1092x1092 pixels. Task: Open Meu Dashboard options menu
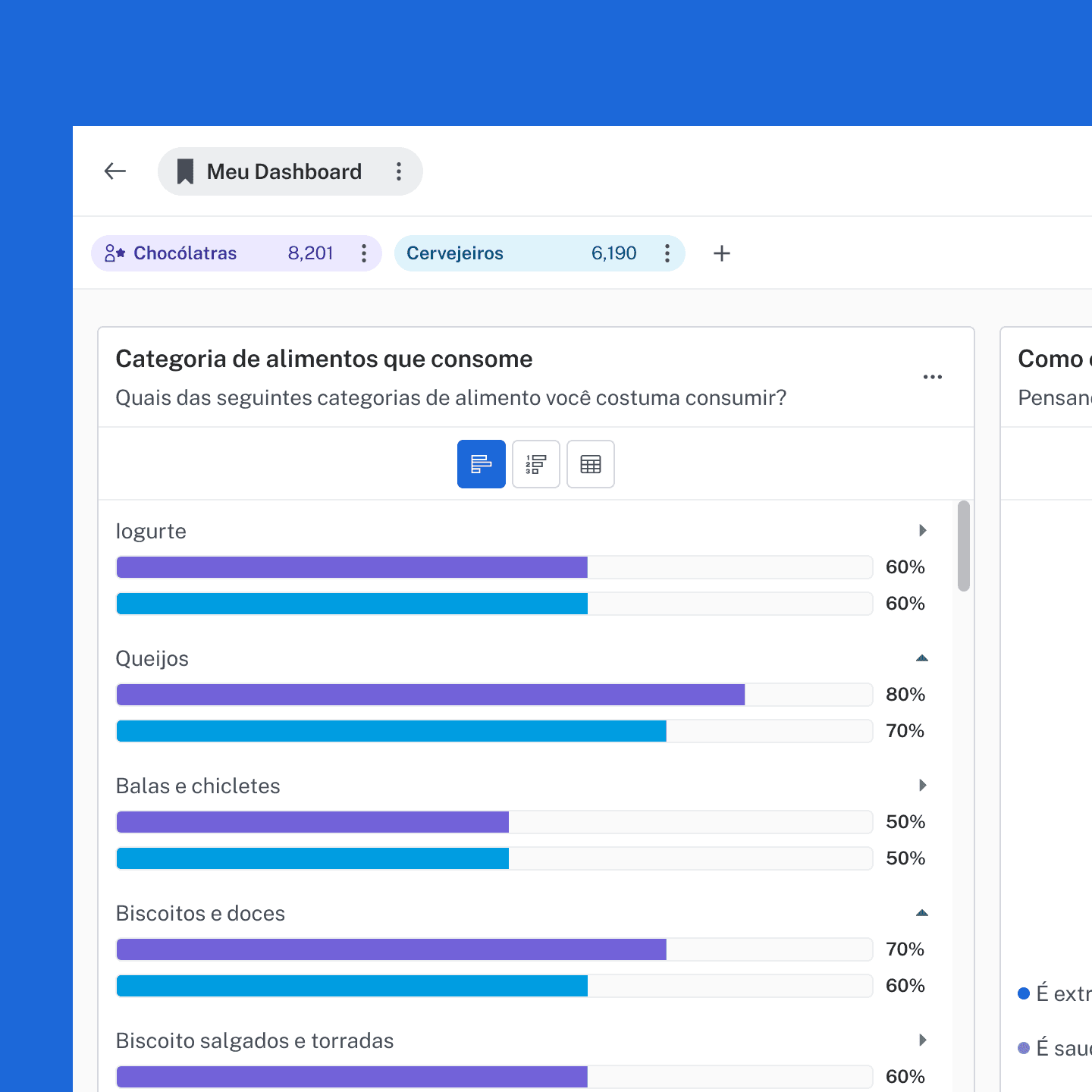pos(398,171)
